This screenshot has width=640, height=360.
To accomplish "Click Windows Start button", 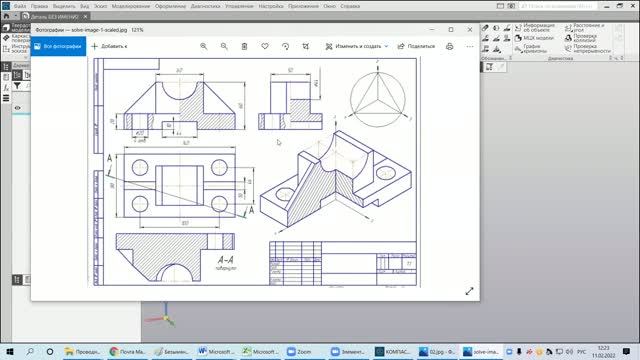I will tap(10, 351).
